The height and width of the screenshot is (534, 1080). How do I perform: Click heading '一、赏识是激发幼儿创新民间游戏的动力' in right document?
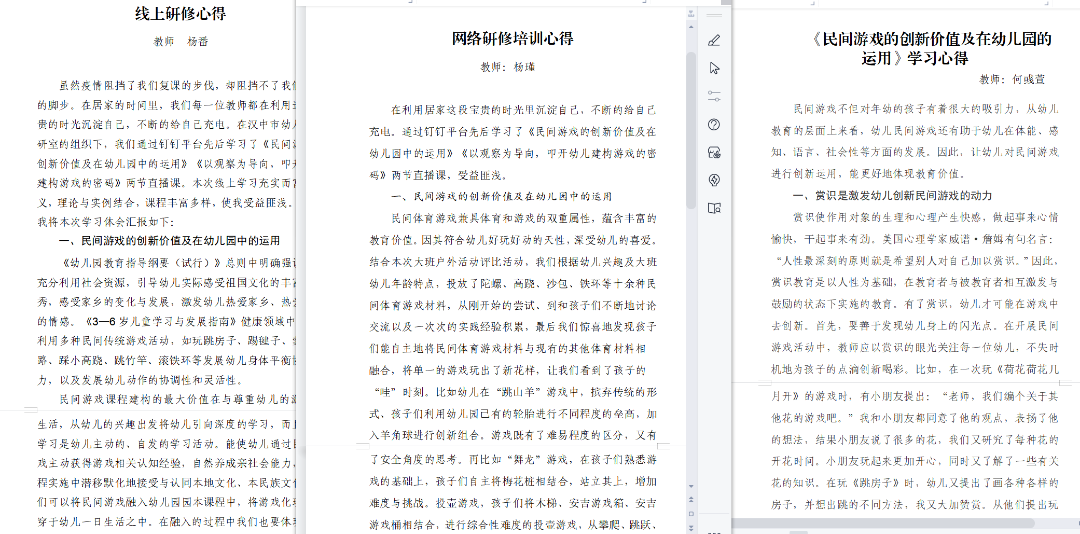tap(893, 196)
